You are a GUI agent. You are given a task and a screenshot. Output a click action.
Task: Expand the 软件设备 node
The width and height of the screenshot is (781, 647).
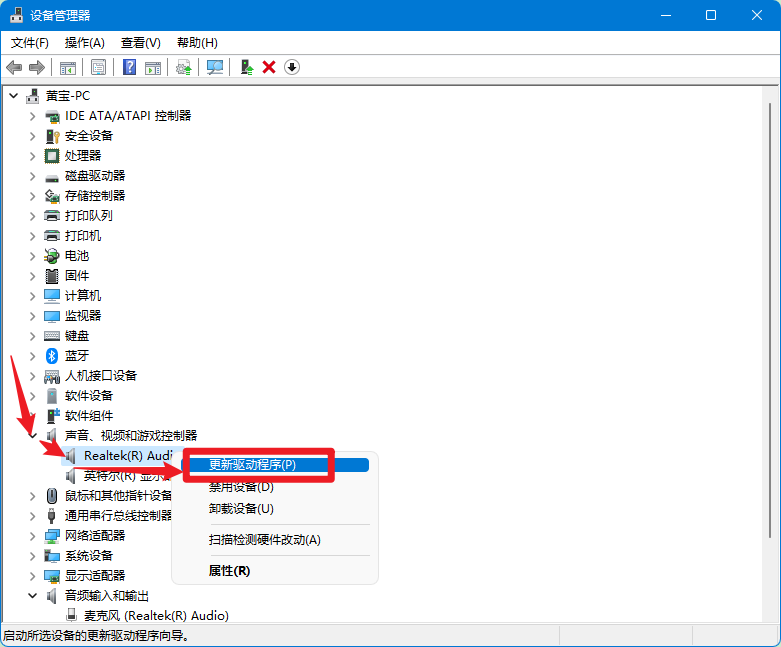[32, 396]
